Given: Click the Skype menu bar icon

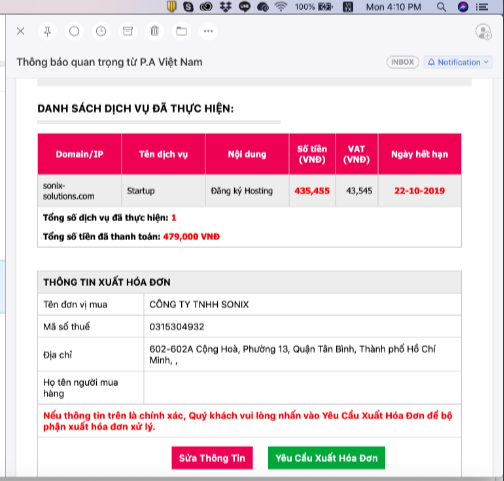Looking at the screenshot, I should (188, 7).
